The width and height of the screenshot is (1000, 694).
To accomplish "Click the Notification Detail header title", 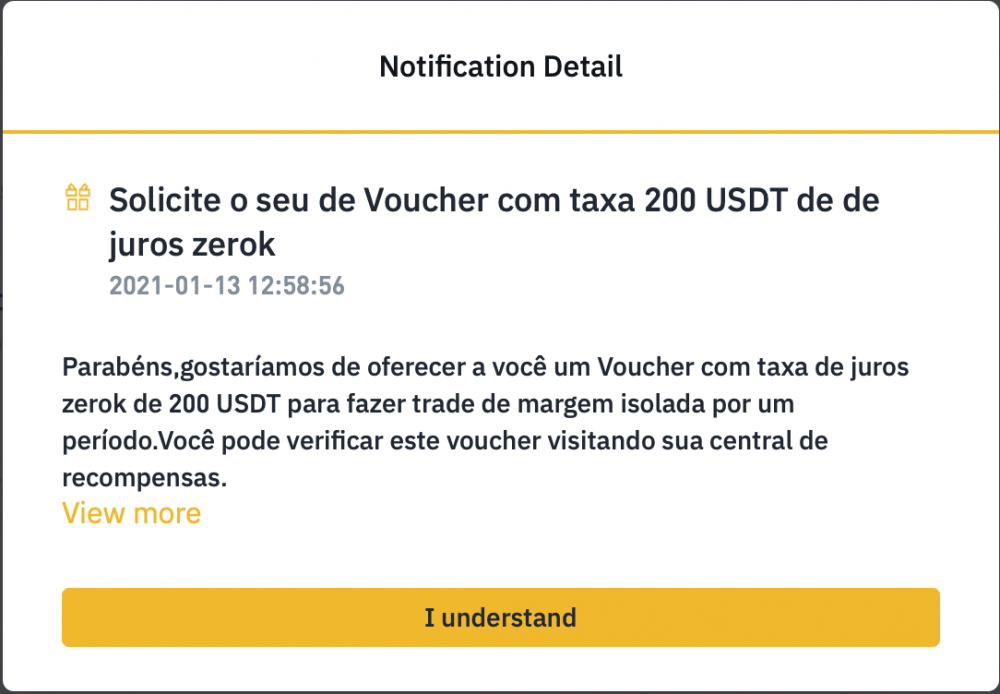I will pos(500,66).
